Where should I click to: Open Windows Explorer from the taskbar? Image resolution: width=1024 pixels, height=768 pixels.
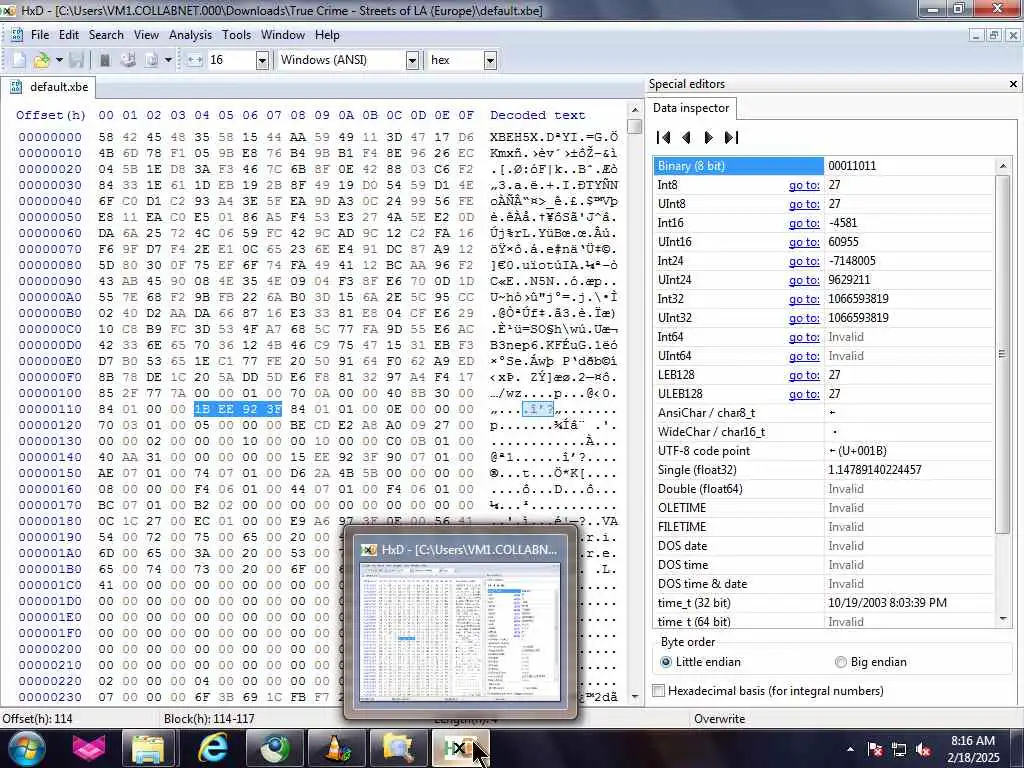coord(149,748)
